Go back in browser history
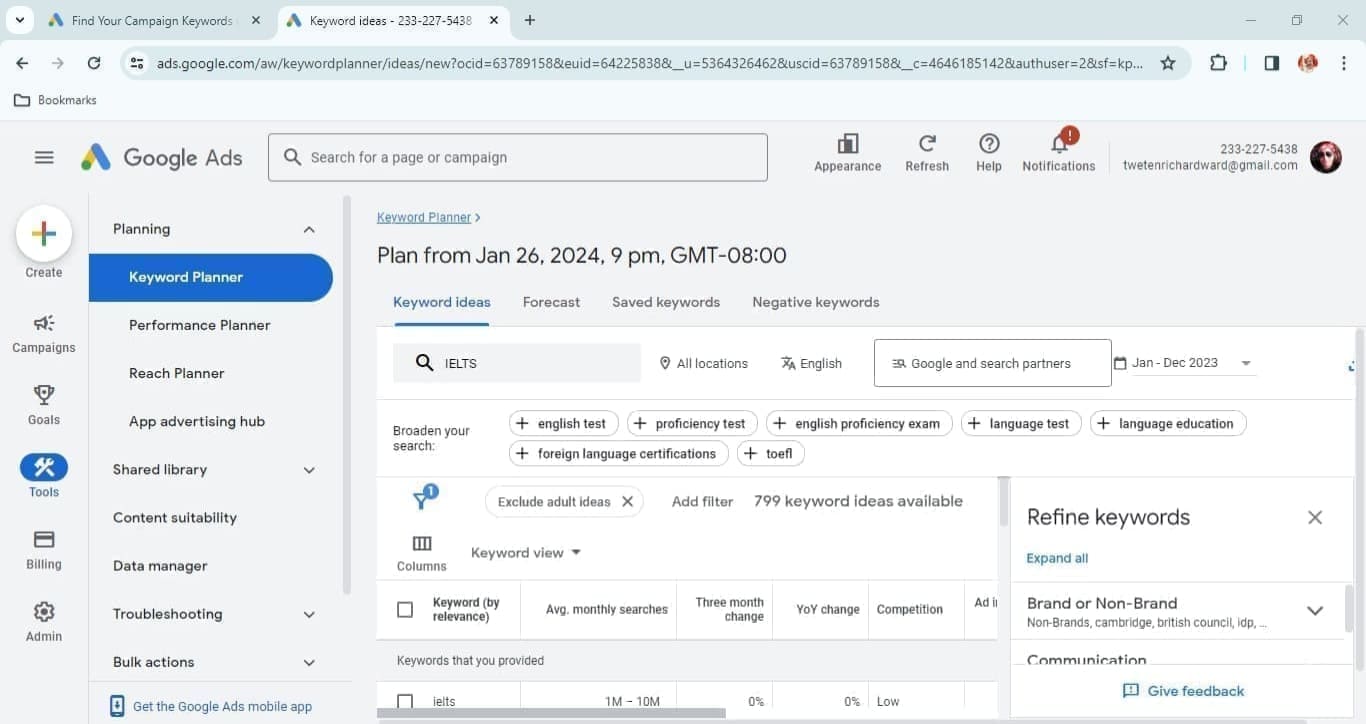This screenshot has width=1366, height=724. [x=22, y=63]
